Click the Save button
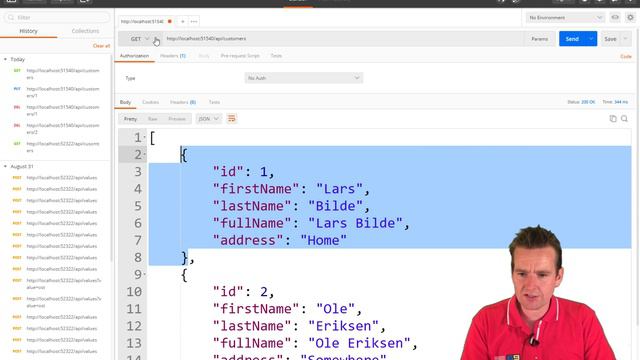 click(611, 39)
